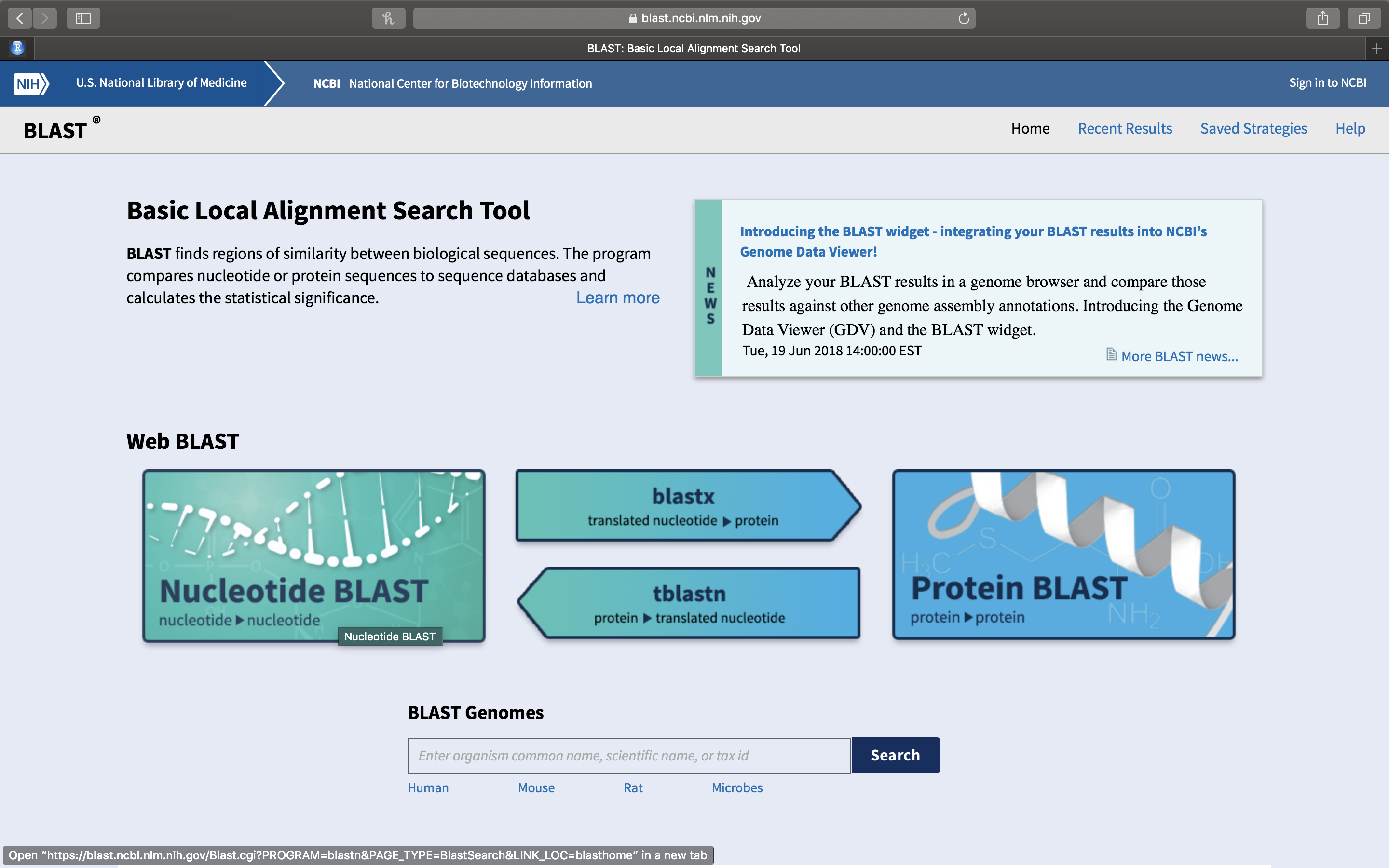Screen dimensions: 1389x868
Task: Click the Nucleotide BLAST icon
Action: [314, 554]
